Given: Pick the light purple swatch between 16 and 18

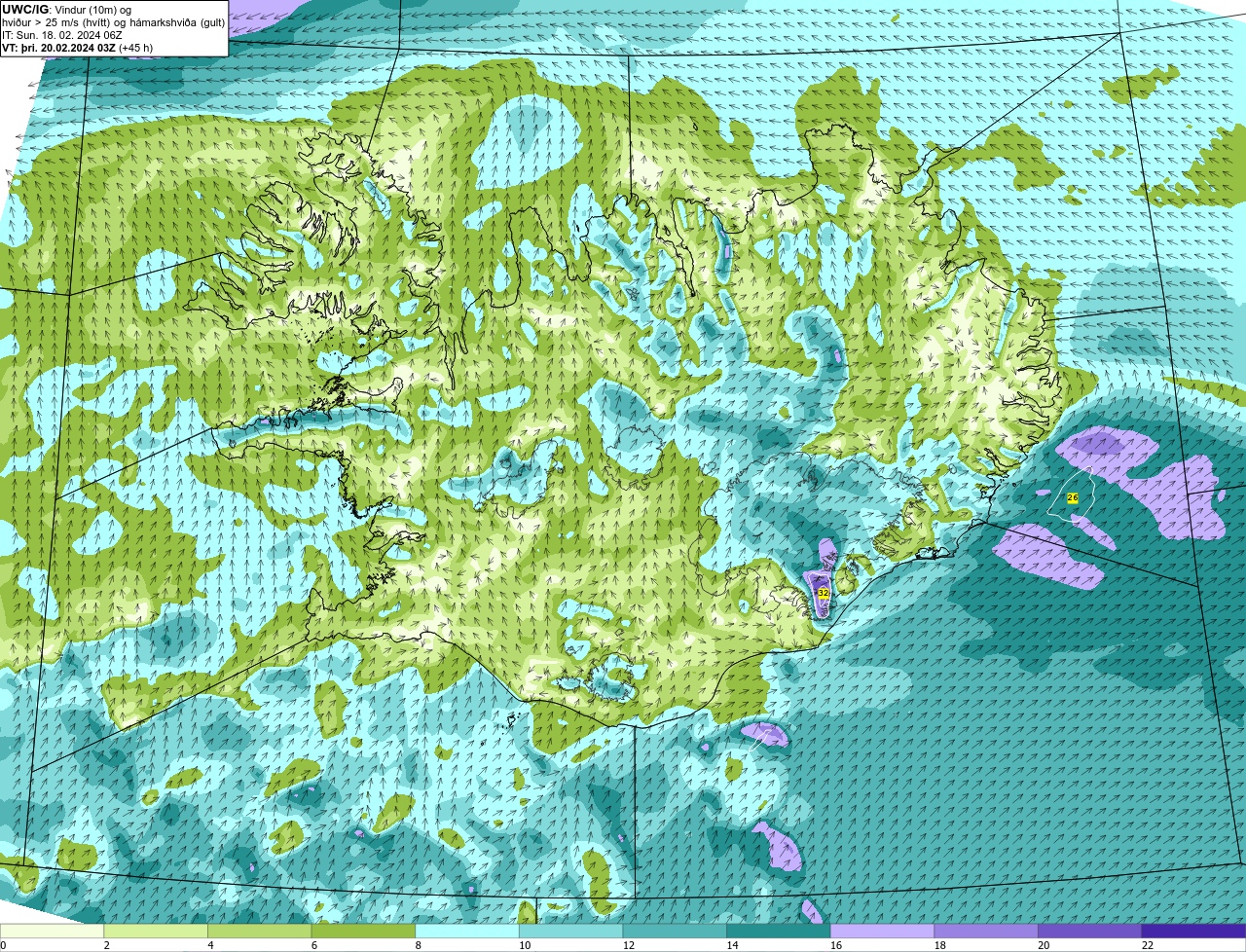Looking at the screenshot, I should 883,931.
